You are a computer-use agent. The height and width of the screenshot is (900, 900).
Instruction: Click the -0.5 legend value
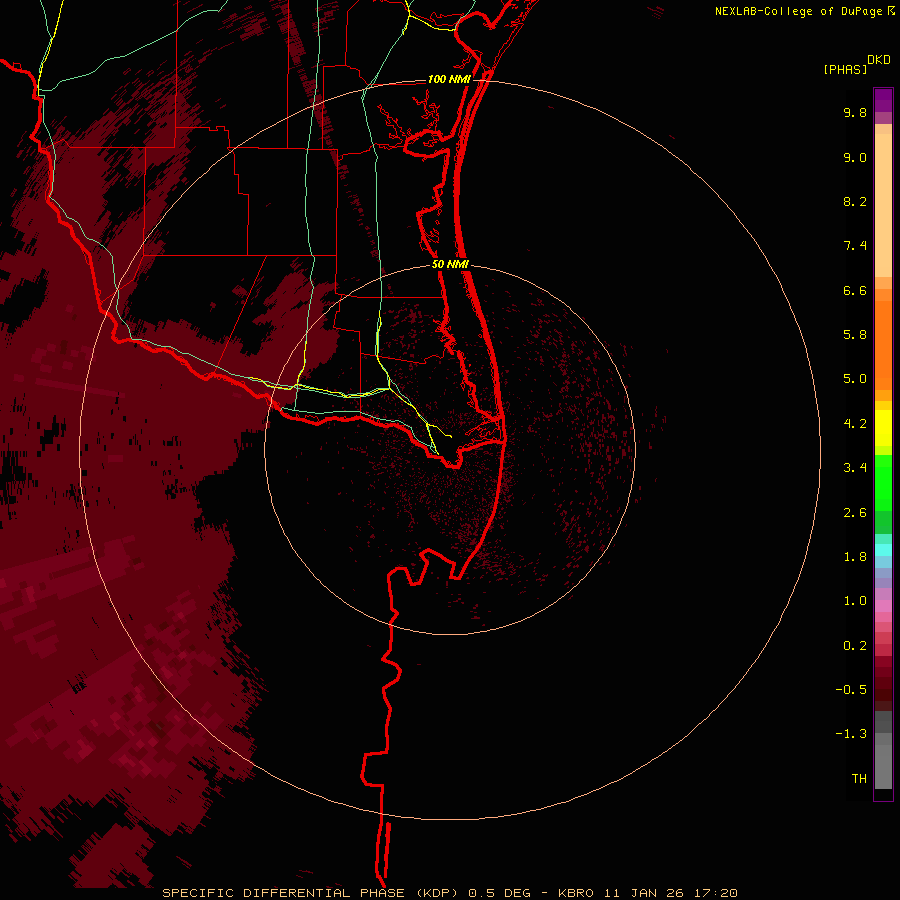click(x=851, y=690)
